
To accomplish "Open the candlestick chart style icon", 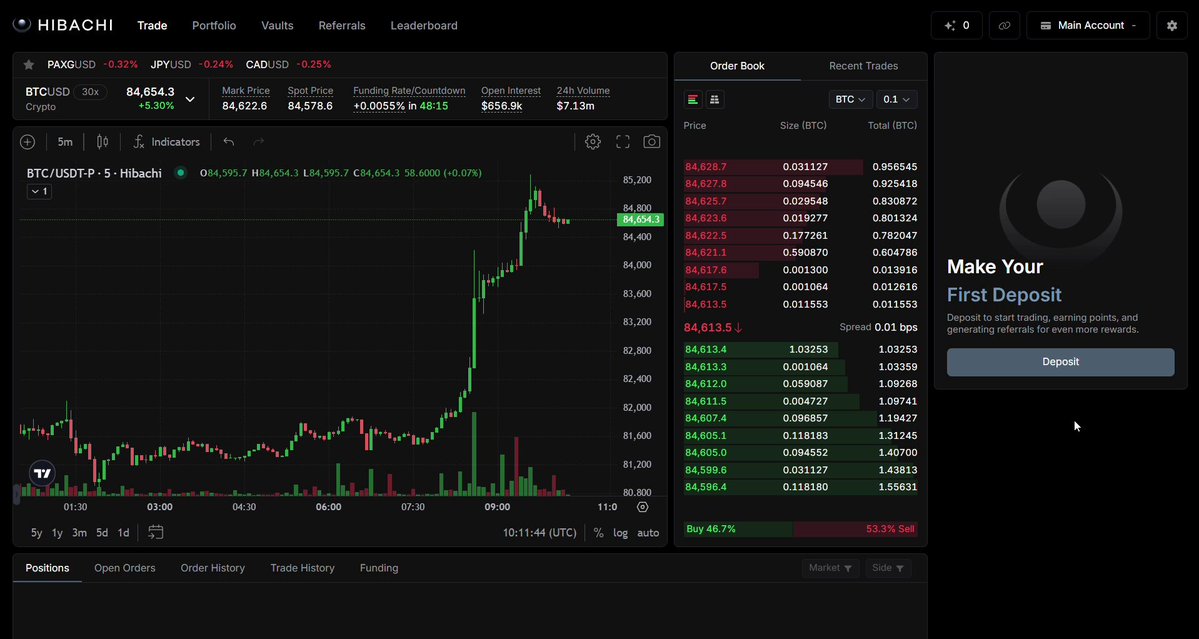I will coord(102,141).
